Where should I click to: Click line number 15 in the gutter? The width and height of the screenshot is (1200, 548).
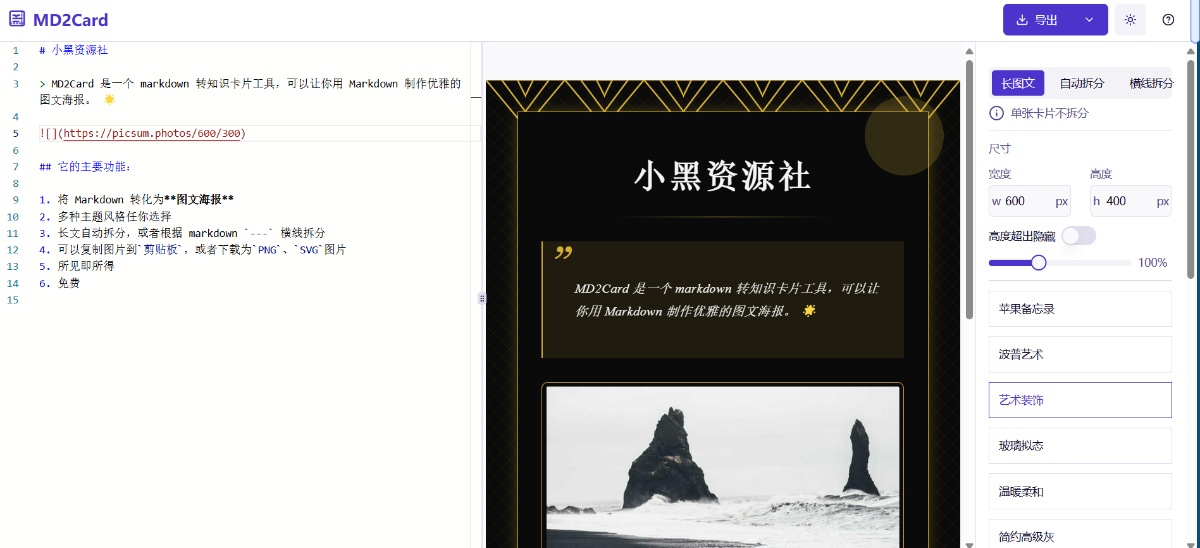click(15, 300)
